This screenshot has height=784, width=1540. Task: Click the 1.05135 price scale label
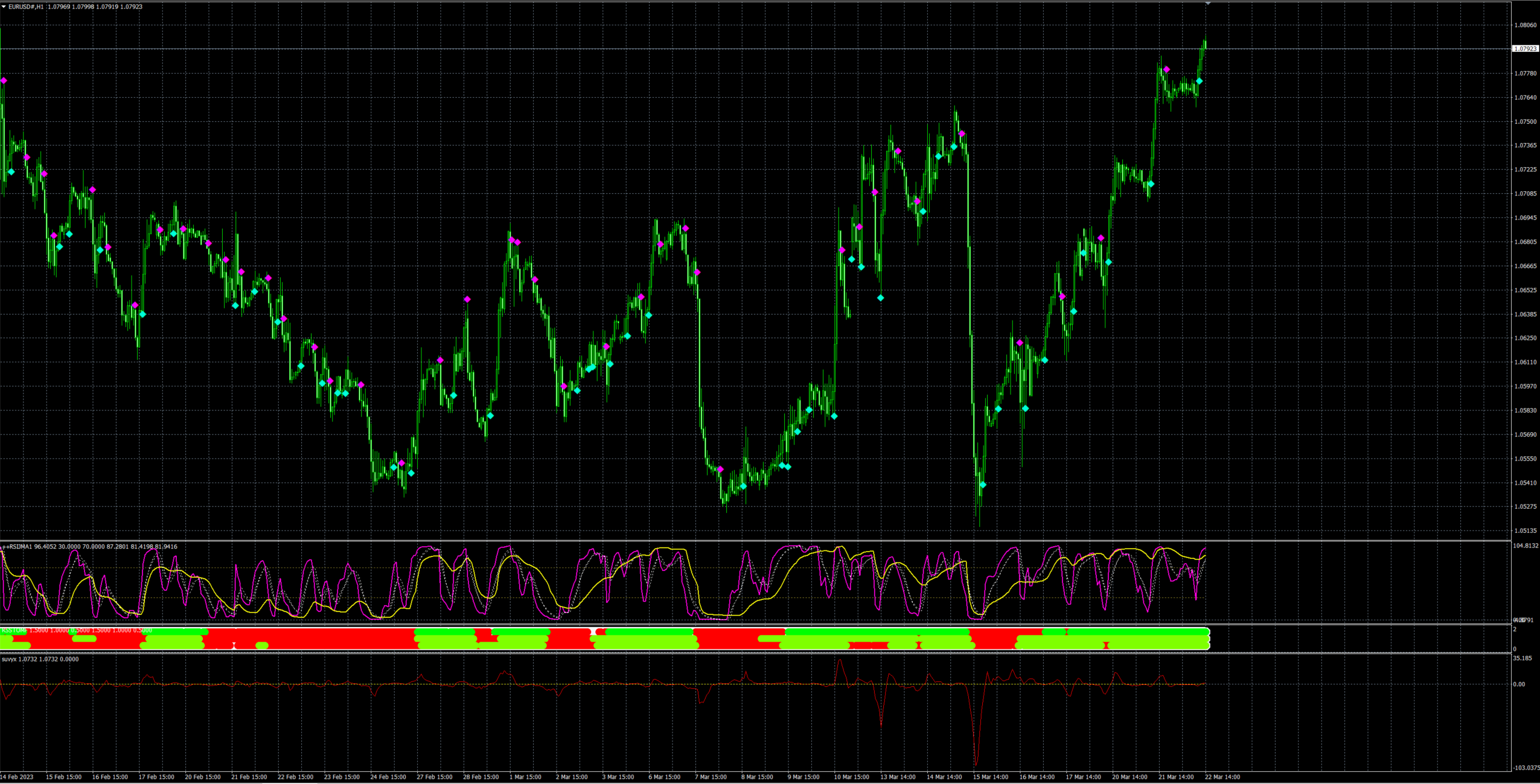pyautogui.click(x=1525, y=531)
